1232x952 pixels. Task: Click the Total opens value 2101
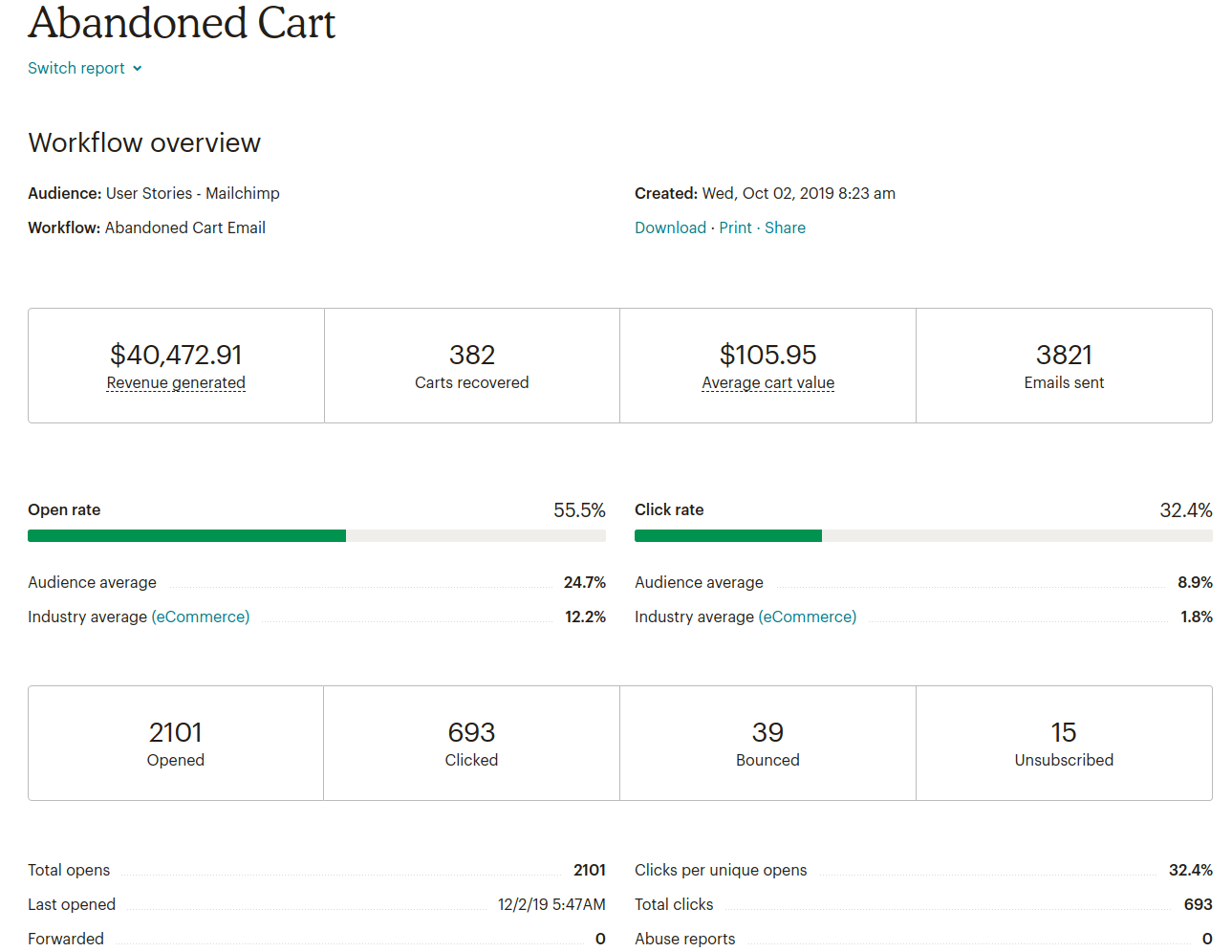[590, 871]
